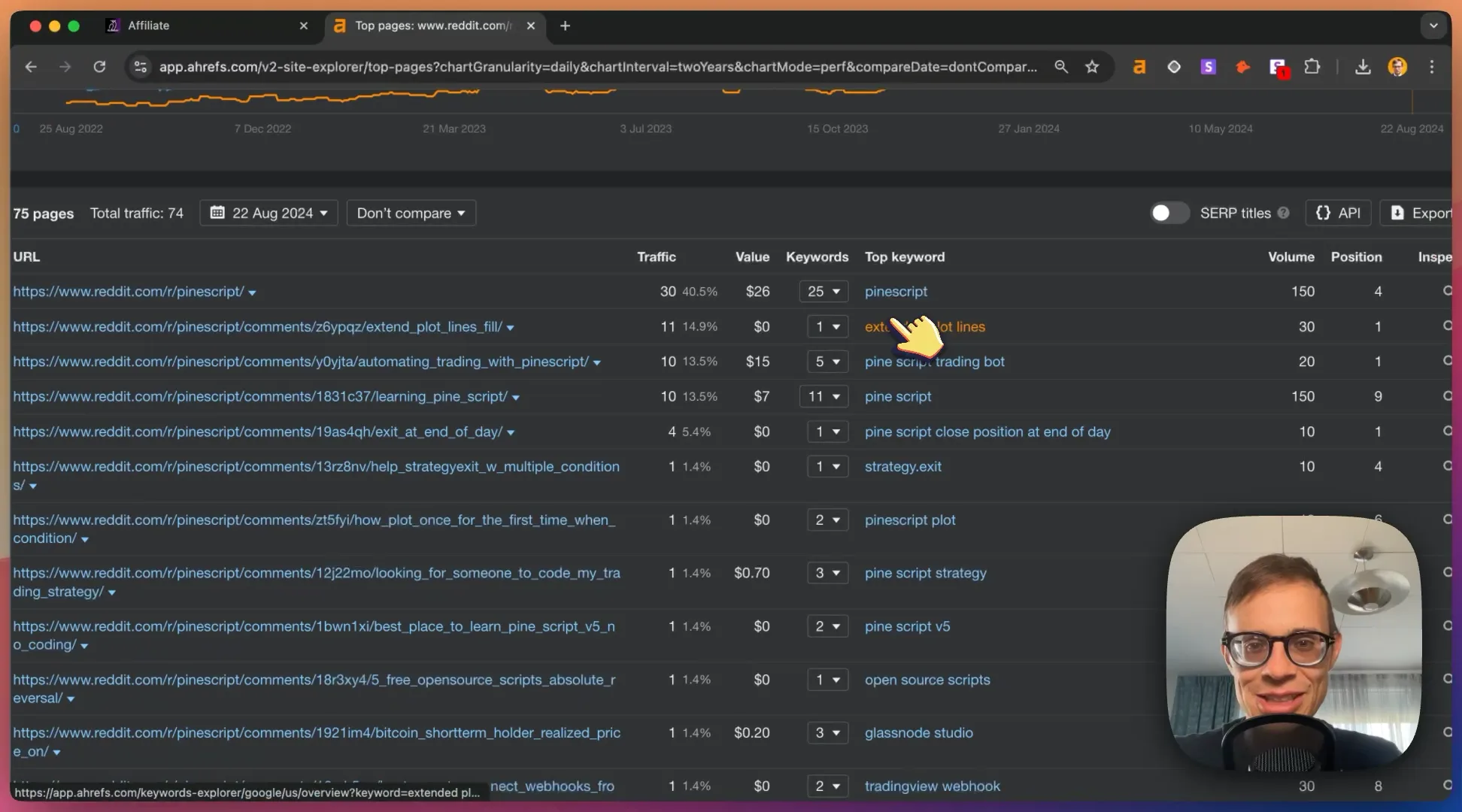This screenshot has width=1462, height=812.
Task: Select the Top pages reddit tab
Action: tap(435, 26)
